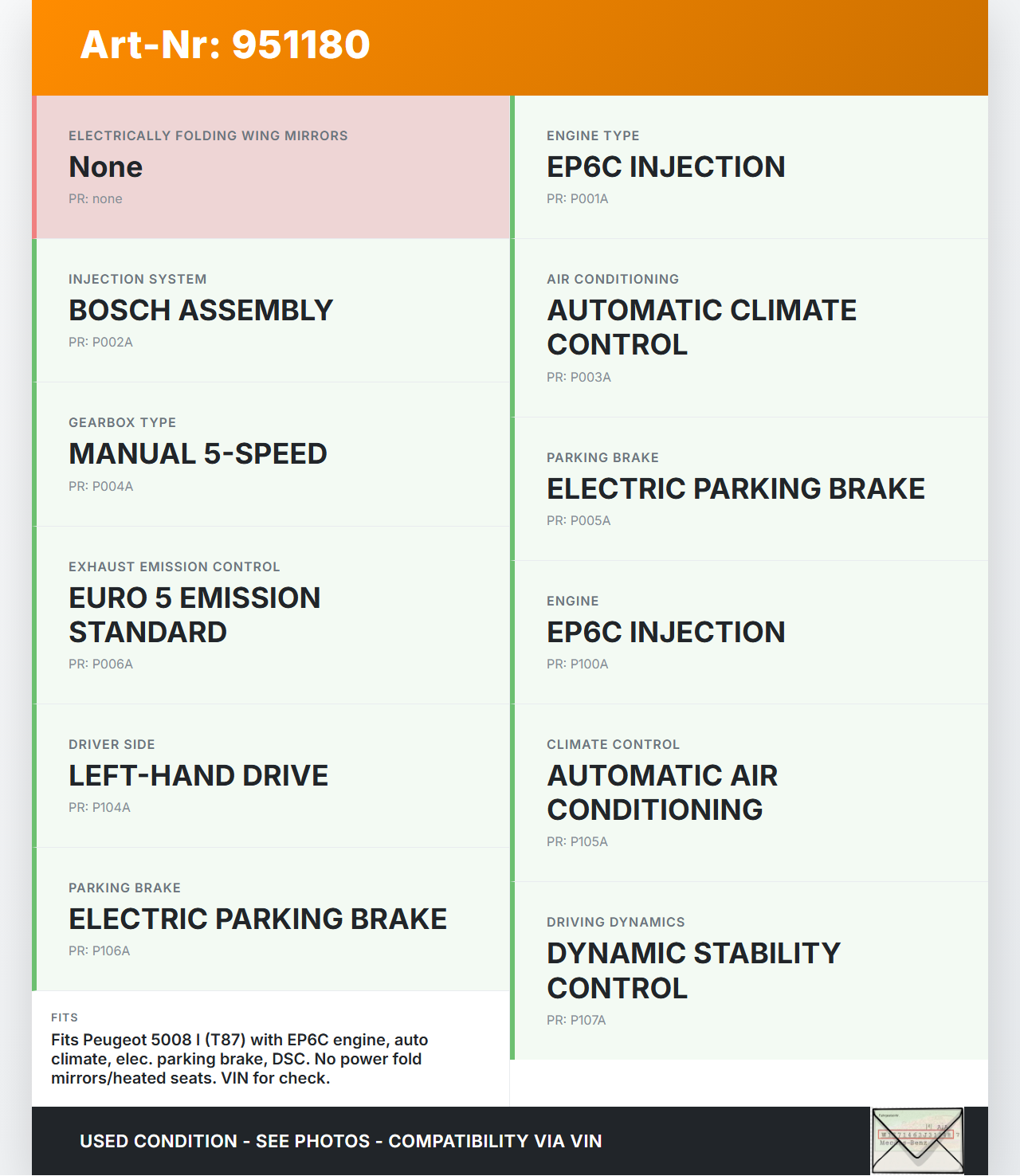Click the Electrically Folding Wing Mirrors card
Screen dimensions: 1020x1176
(x=273, y=167)
